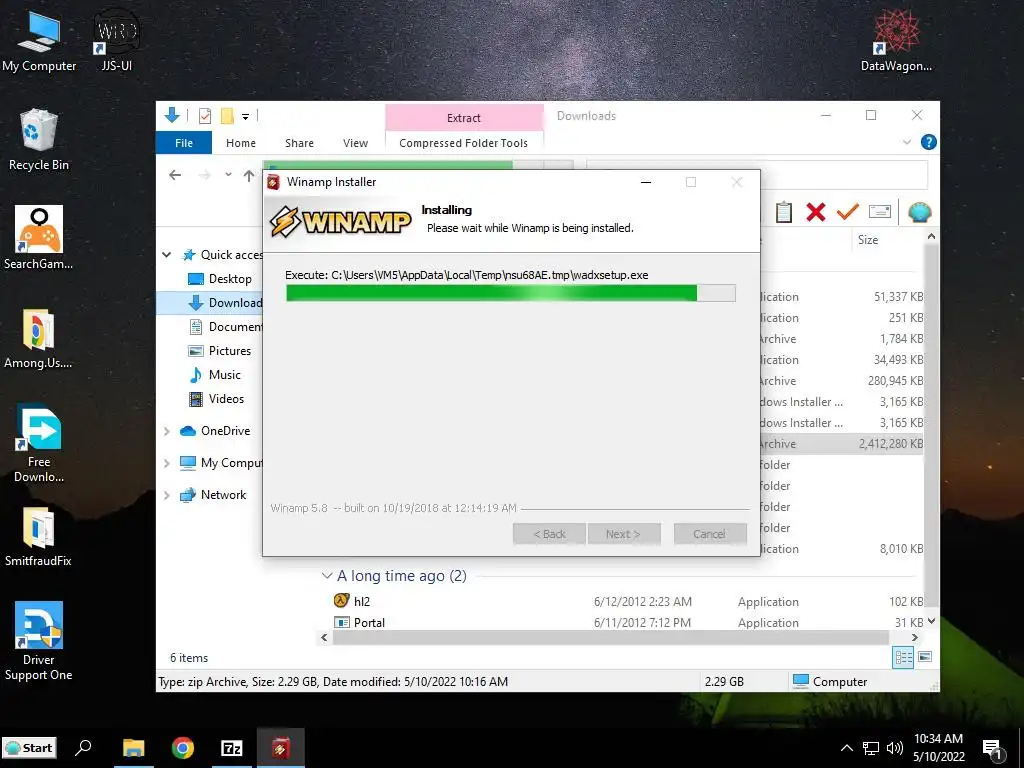Viewport: 1024px width, 768px height.
Task: Switch to the Home ribbon tab
Action: click(241, 143)
